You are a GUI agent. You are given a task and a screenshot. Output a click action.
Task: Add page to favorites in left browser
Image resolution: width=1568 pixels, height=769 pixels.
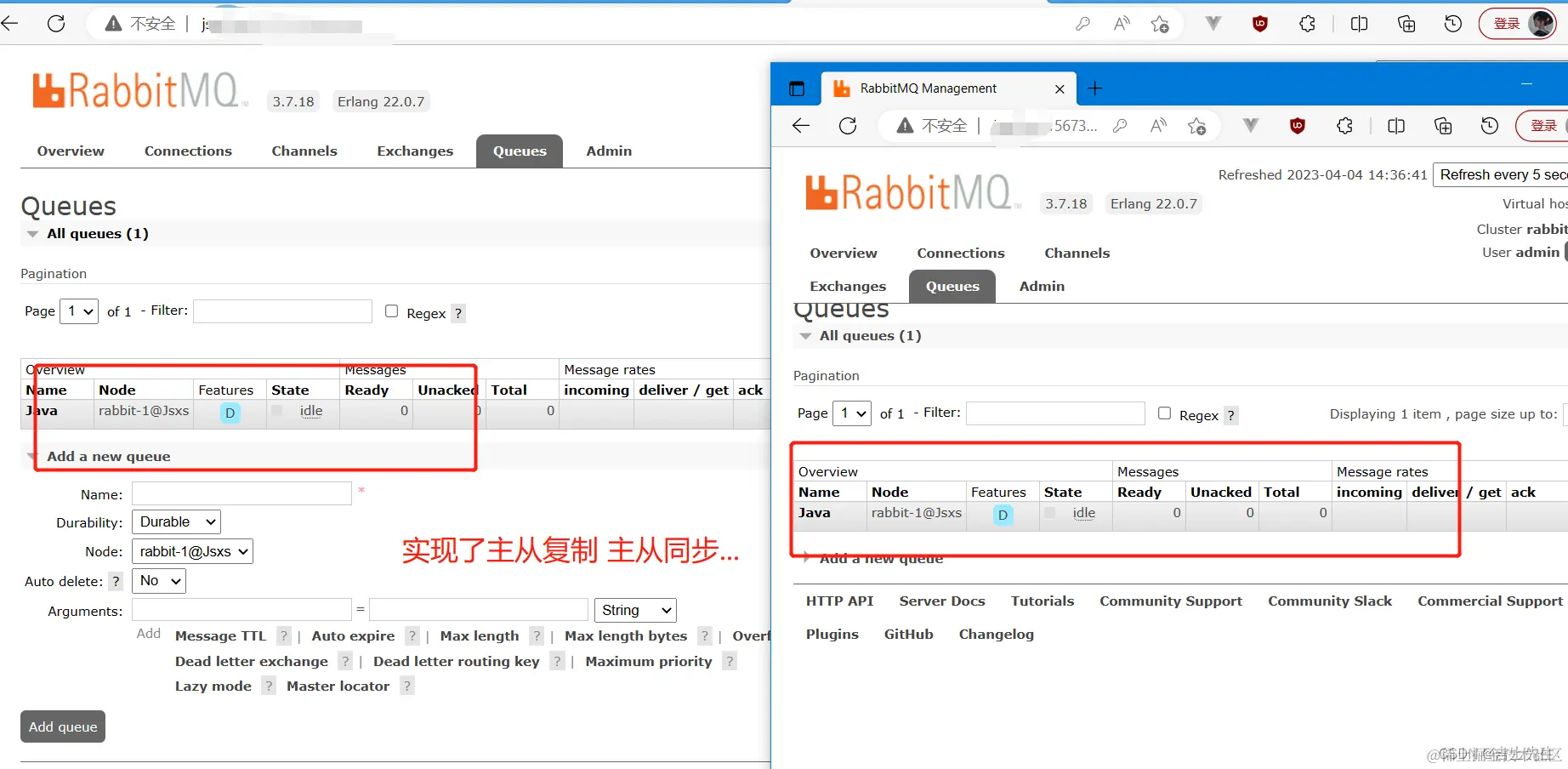coord(1160,24)
